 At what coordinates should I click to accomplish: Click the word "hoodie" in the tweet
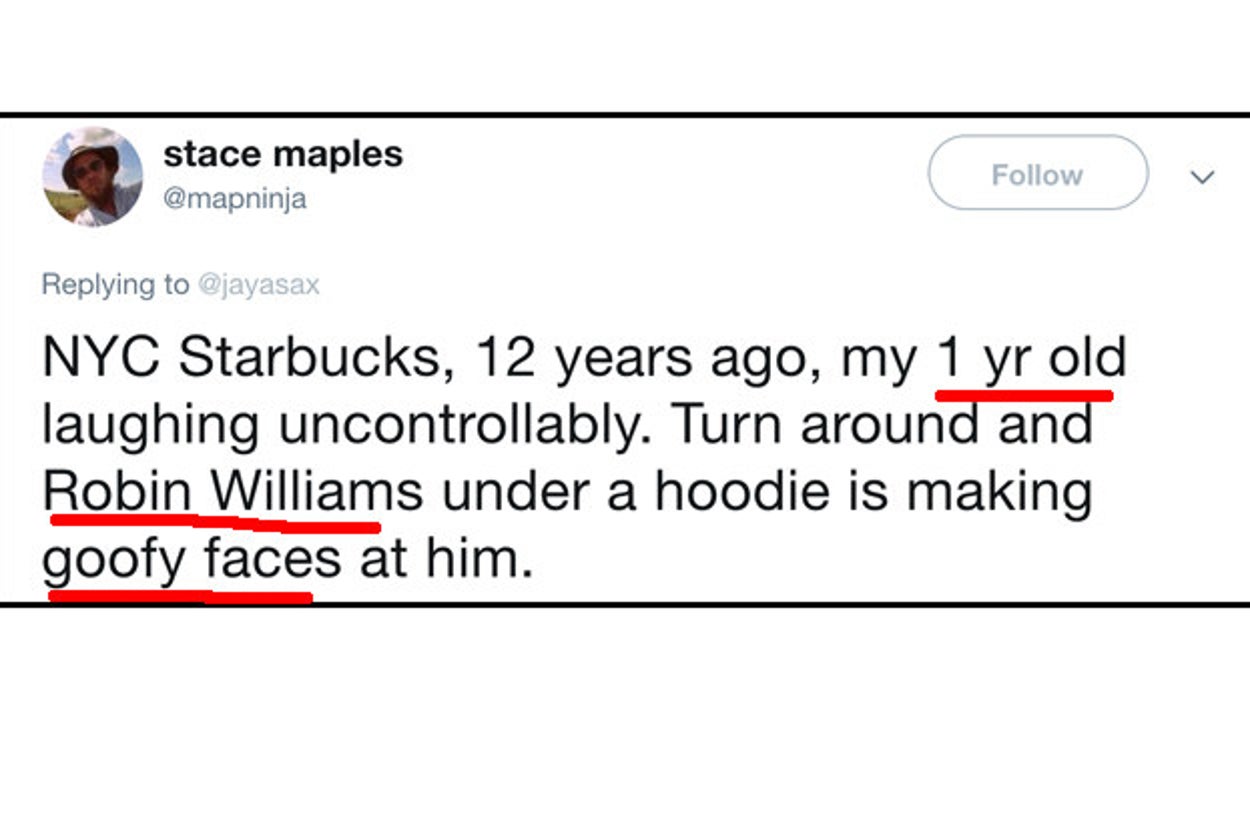tap(741, 492)
